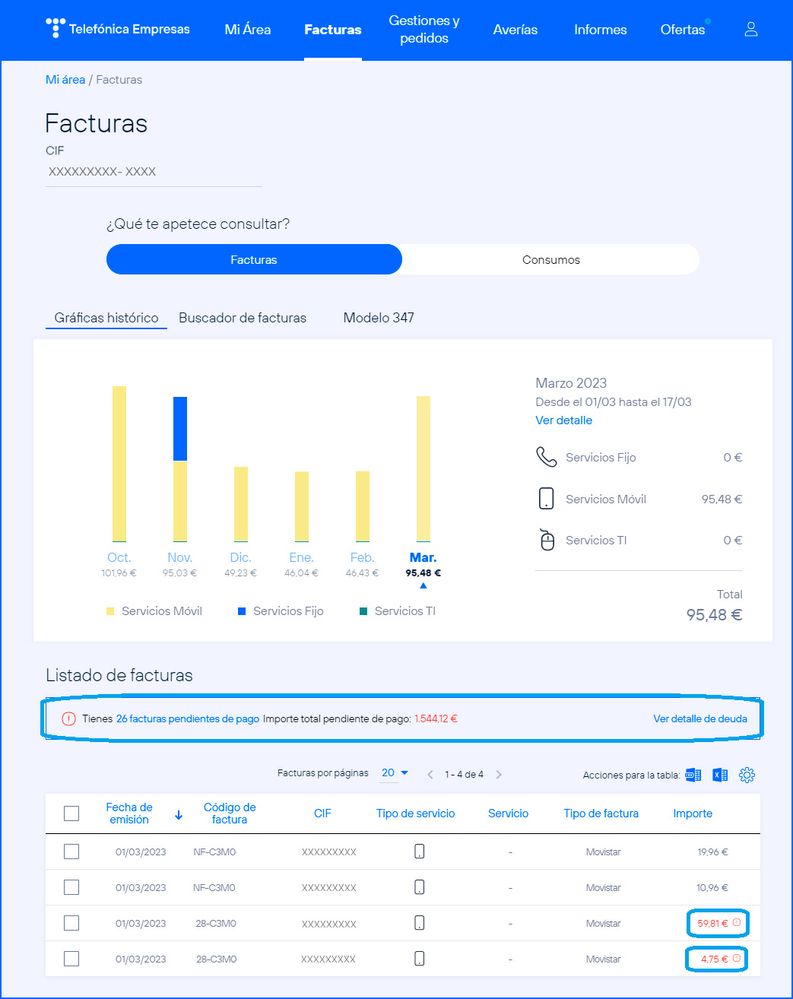
Task: Click mobile service icon in first invoice row
Action: [x=419, y=852]
